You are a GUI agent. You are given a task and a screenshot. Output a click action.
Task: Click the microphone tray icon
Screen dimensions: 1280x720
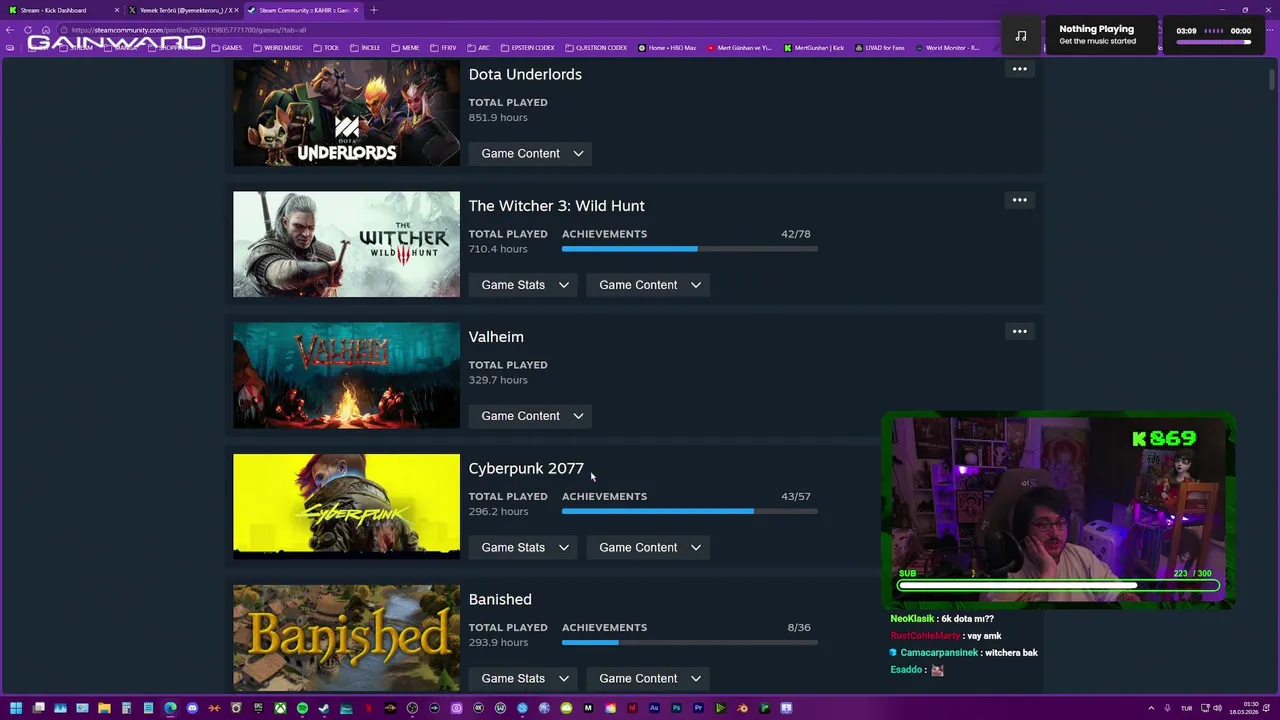[x=1167, y=708]
